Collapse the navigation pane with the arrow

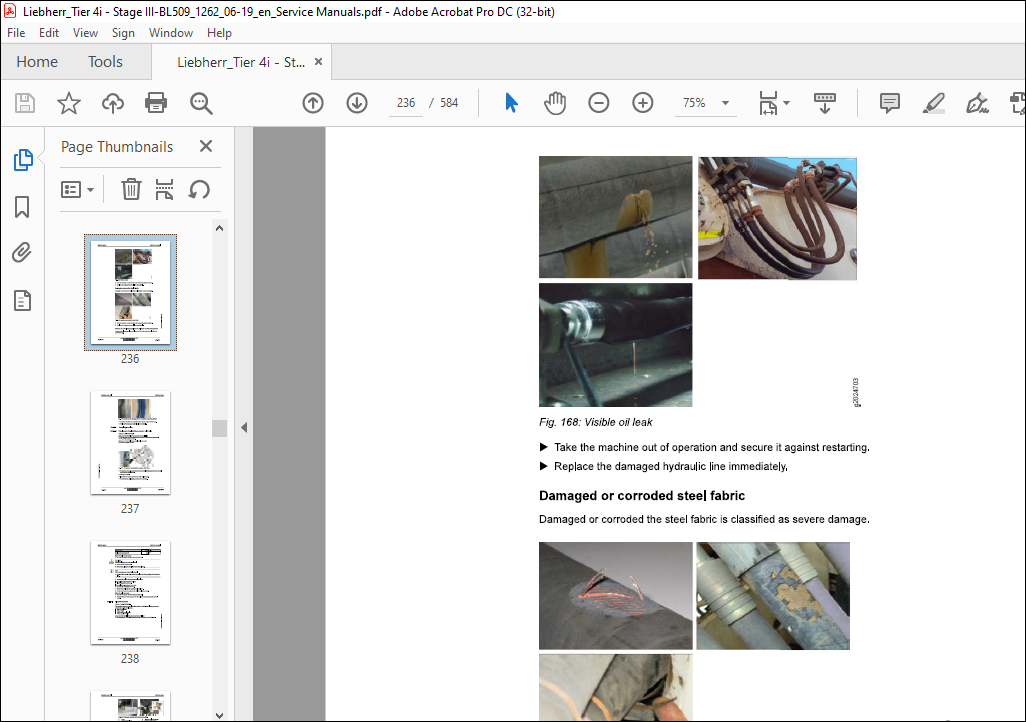pyautogui.click(x=244, y=427)
